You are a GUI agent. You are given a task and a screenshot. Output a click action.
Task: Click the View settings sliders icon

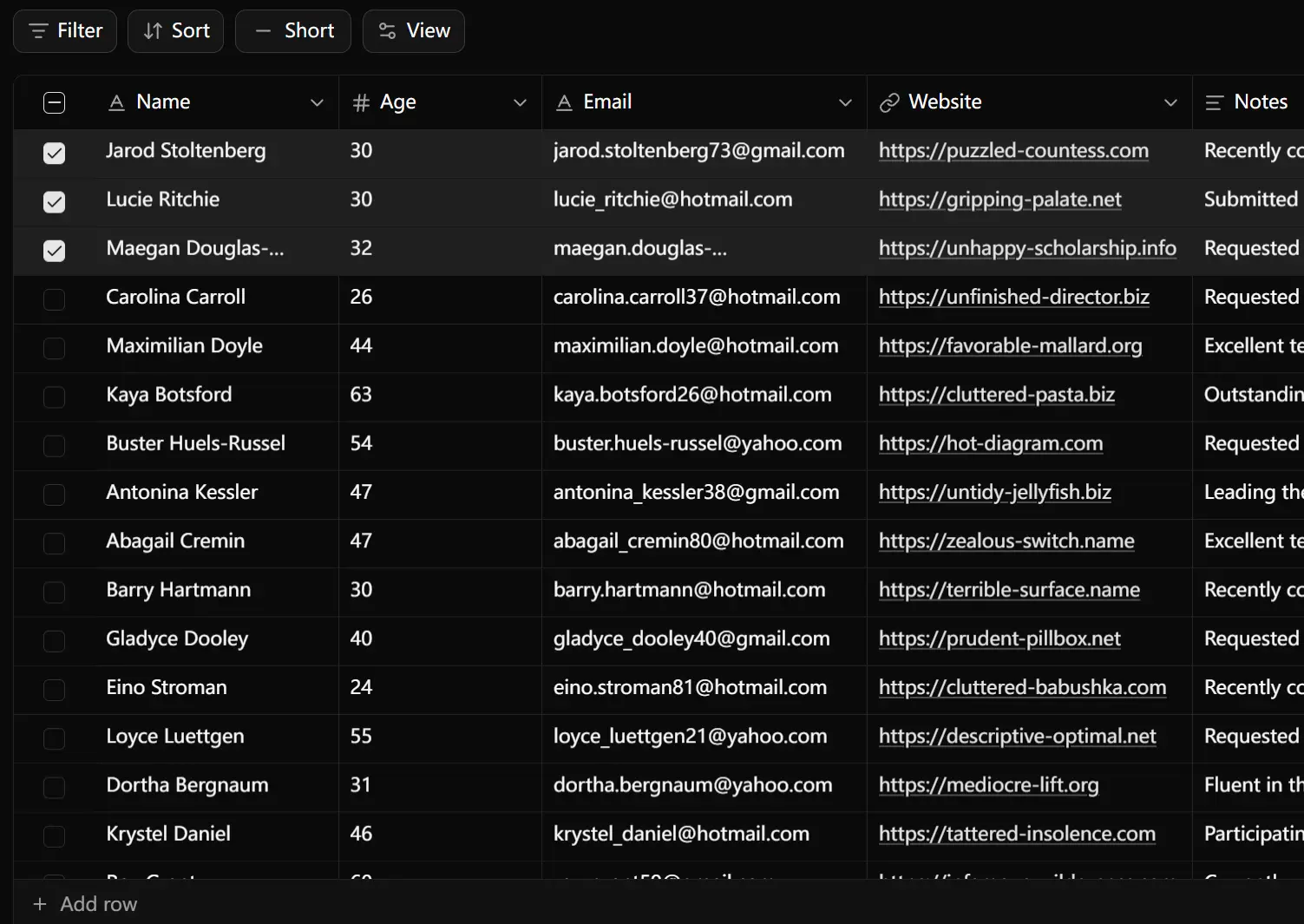click(x=387, y=31)
